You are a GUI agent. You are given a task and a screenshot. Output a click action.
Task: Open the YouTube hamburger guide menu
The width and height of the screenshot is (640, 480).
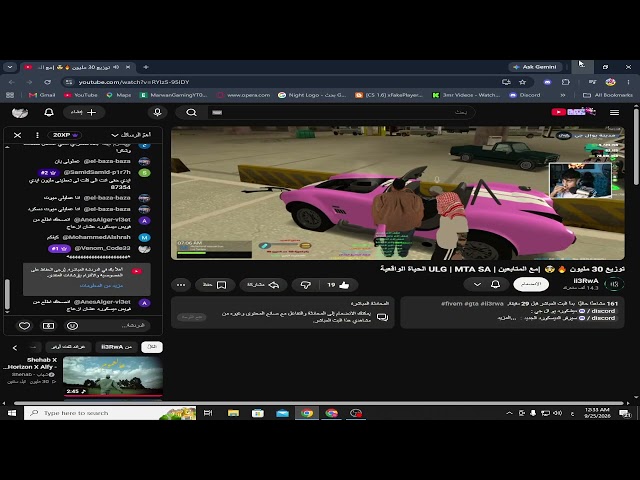click(614, 112)
